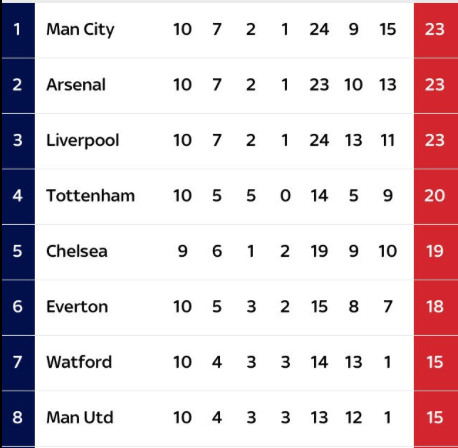Click Arsenal's 13 goal difference value

388,85
